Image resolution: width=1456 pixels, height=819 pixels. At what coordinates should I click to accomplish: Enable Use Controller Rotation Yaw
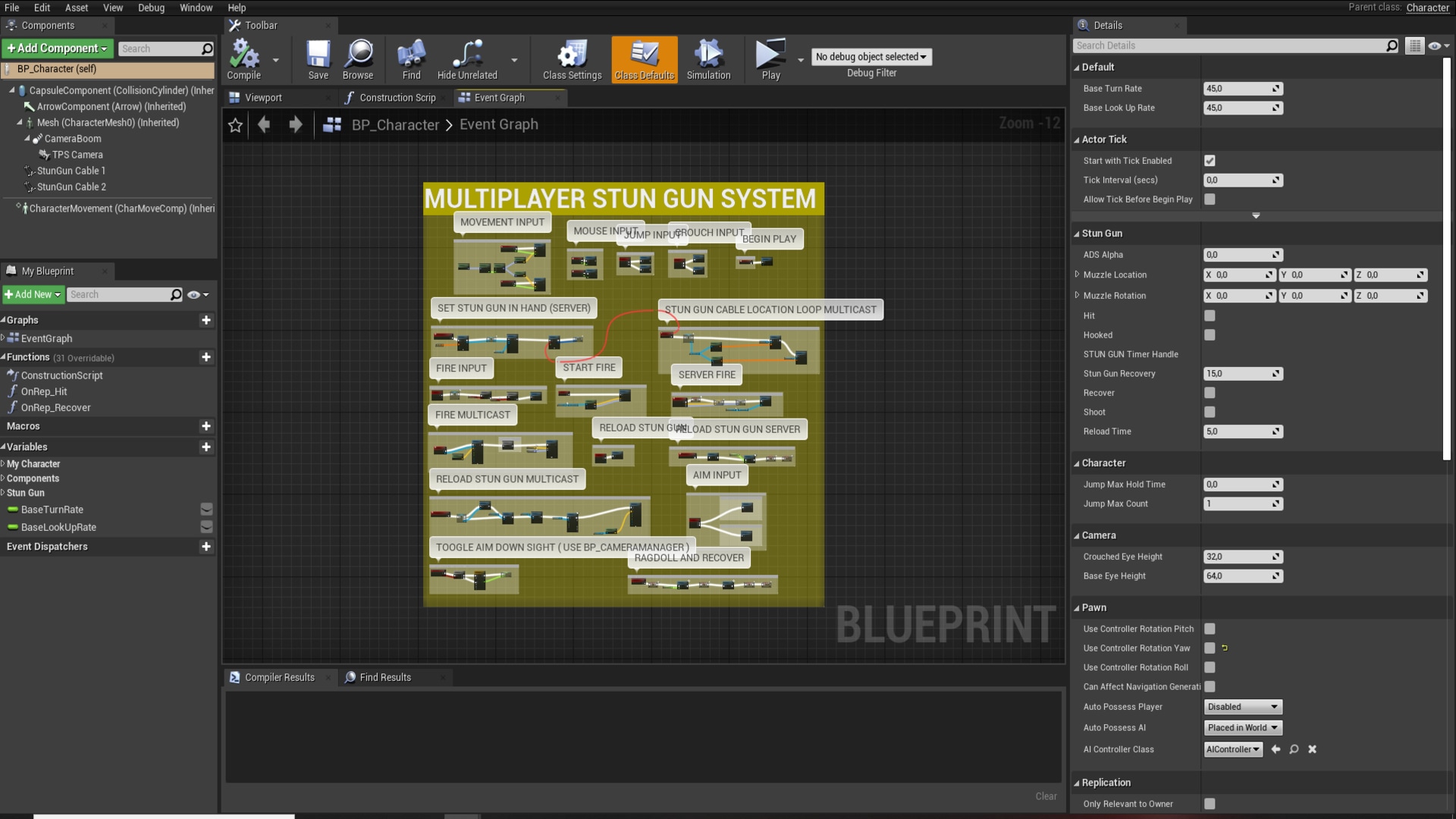[x=1210, y=648]
